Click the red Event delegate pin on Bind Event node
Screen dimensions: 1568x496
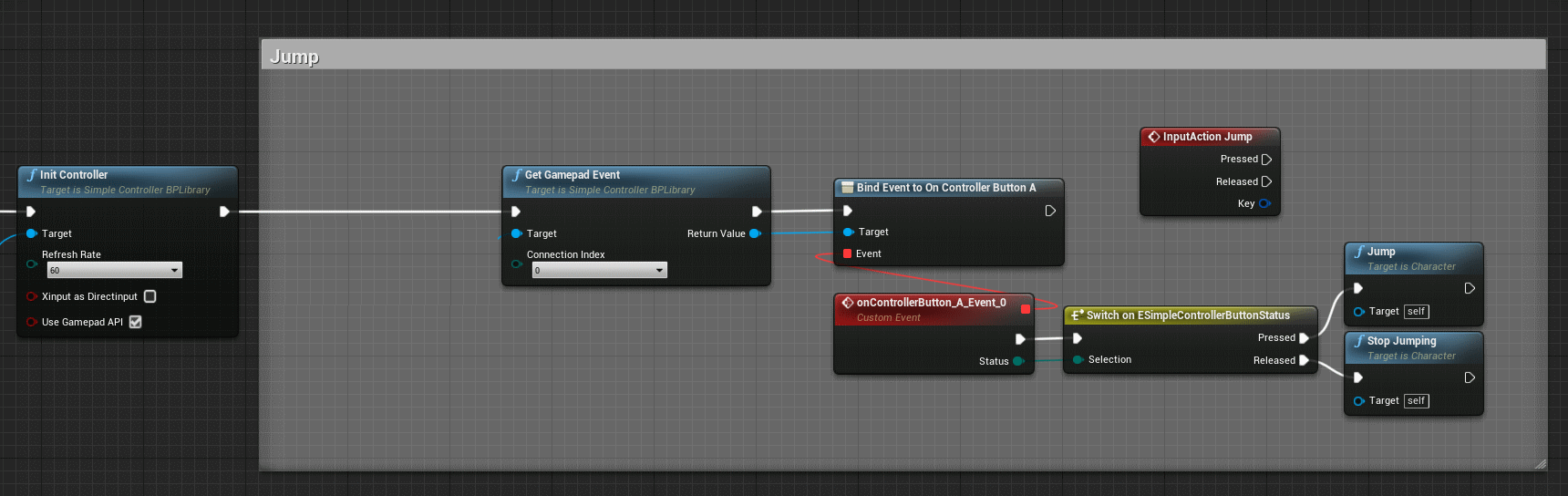pyautogui.click(x=848, y=253)
